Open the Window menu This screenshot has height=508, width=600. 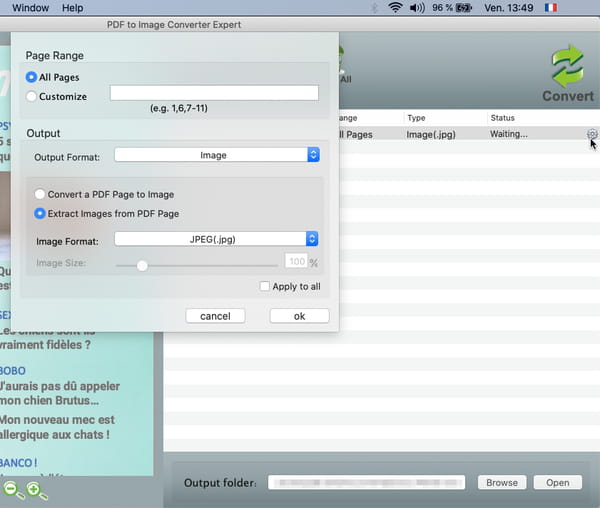31,8
